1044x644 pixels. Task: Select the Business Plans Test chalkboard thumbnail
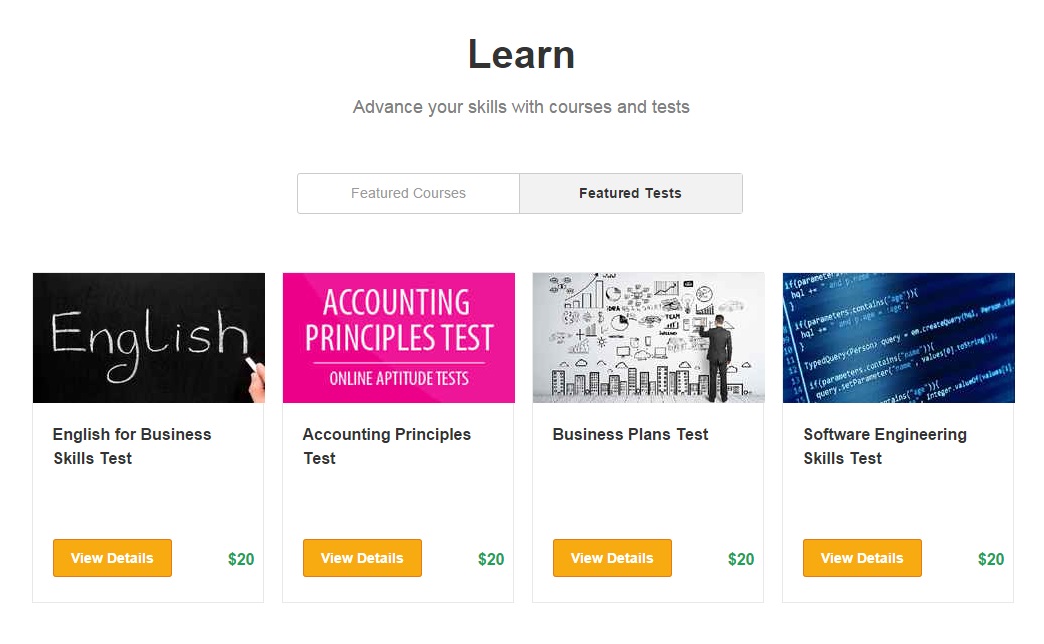click(648, 337)
